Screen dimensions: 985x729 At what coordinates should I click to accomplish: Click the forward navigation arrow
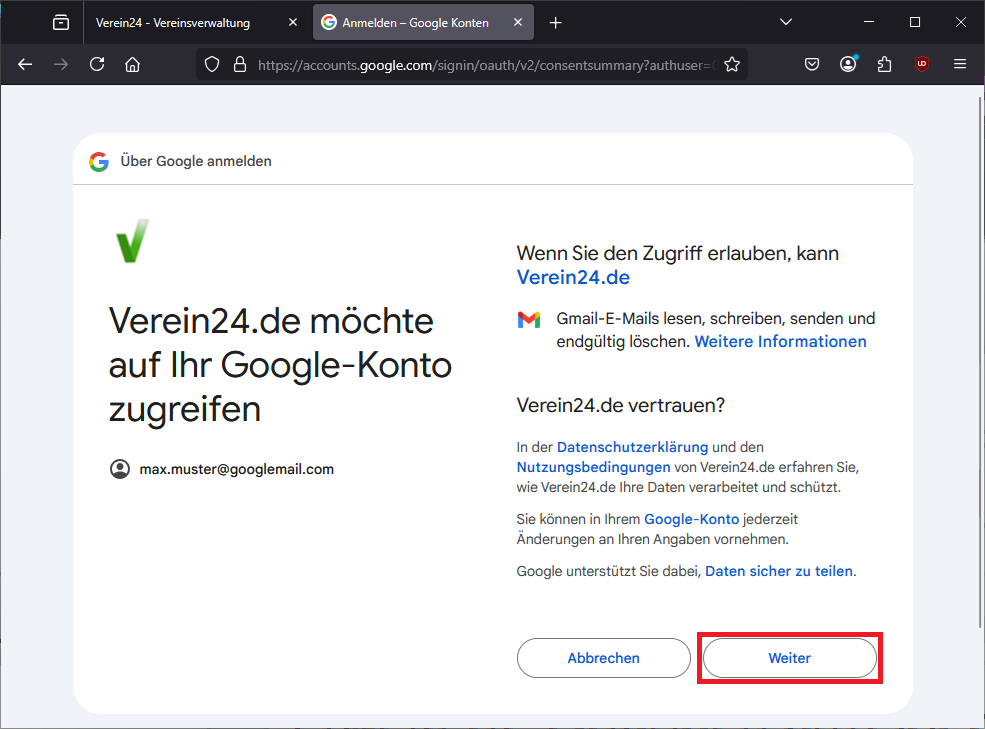61,64
